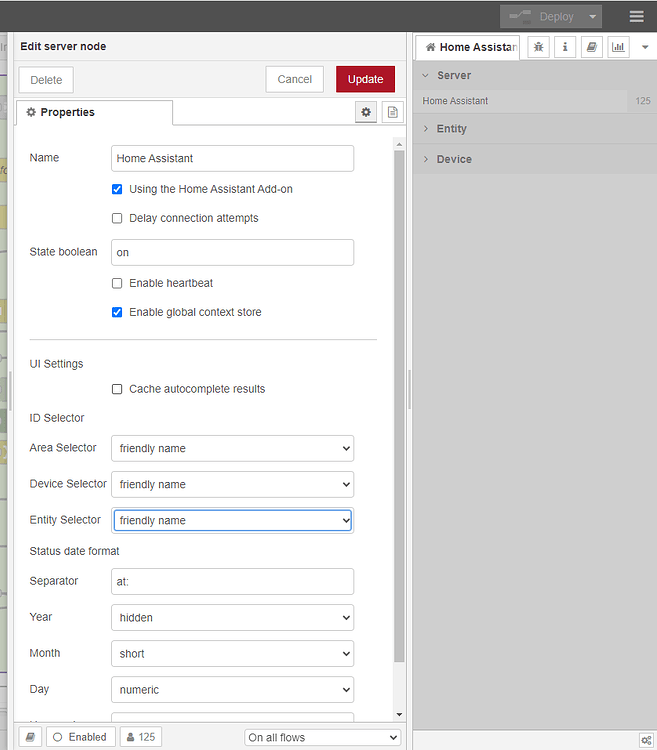Click the scrollbar down arrow in properties
Viewport: 657px width, 750px height.
coord(399,715)
